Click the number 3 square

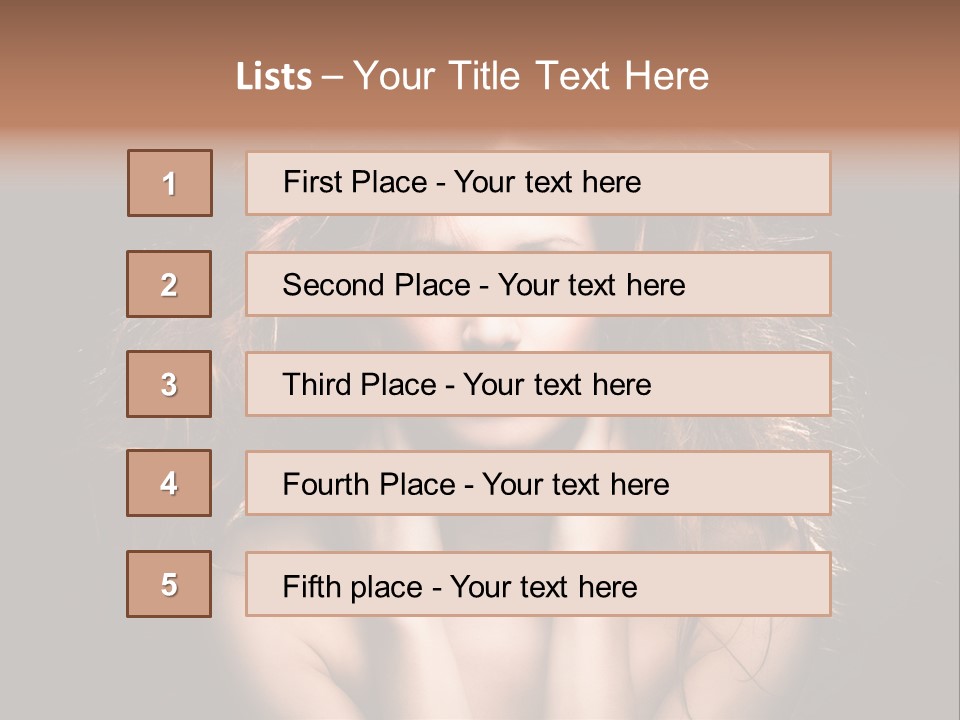coord(169,384)
